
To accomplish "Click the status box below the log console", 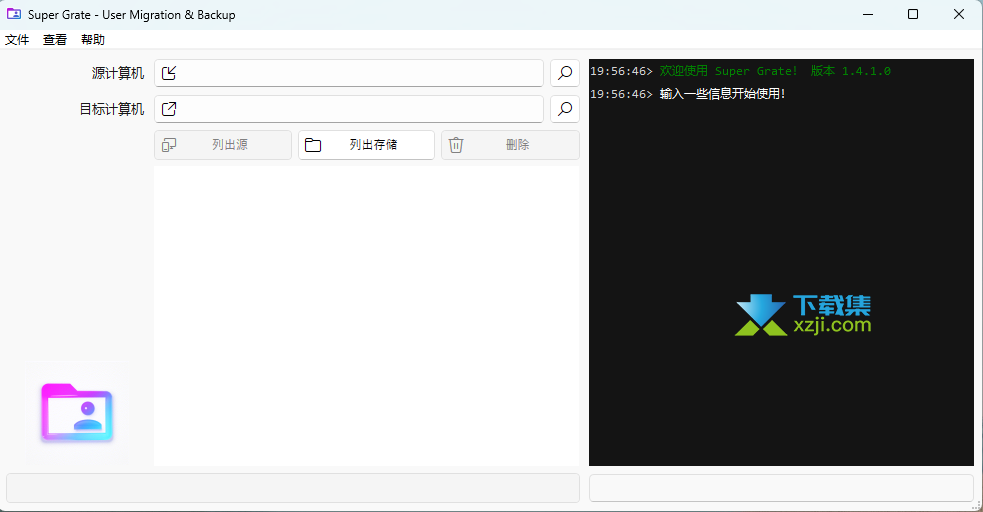I will coord(781,488).
